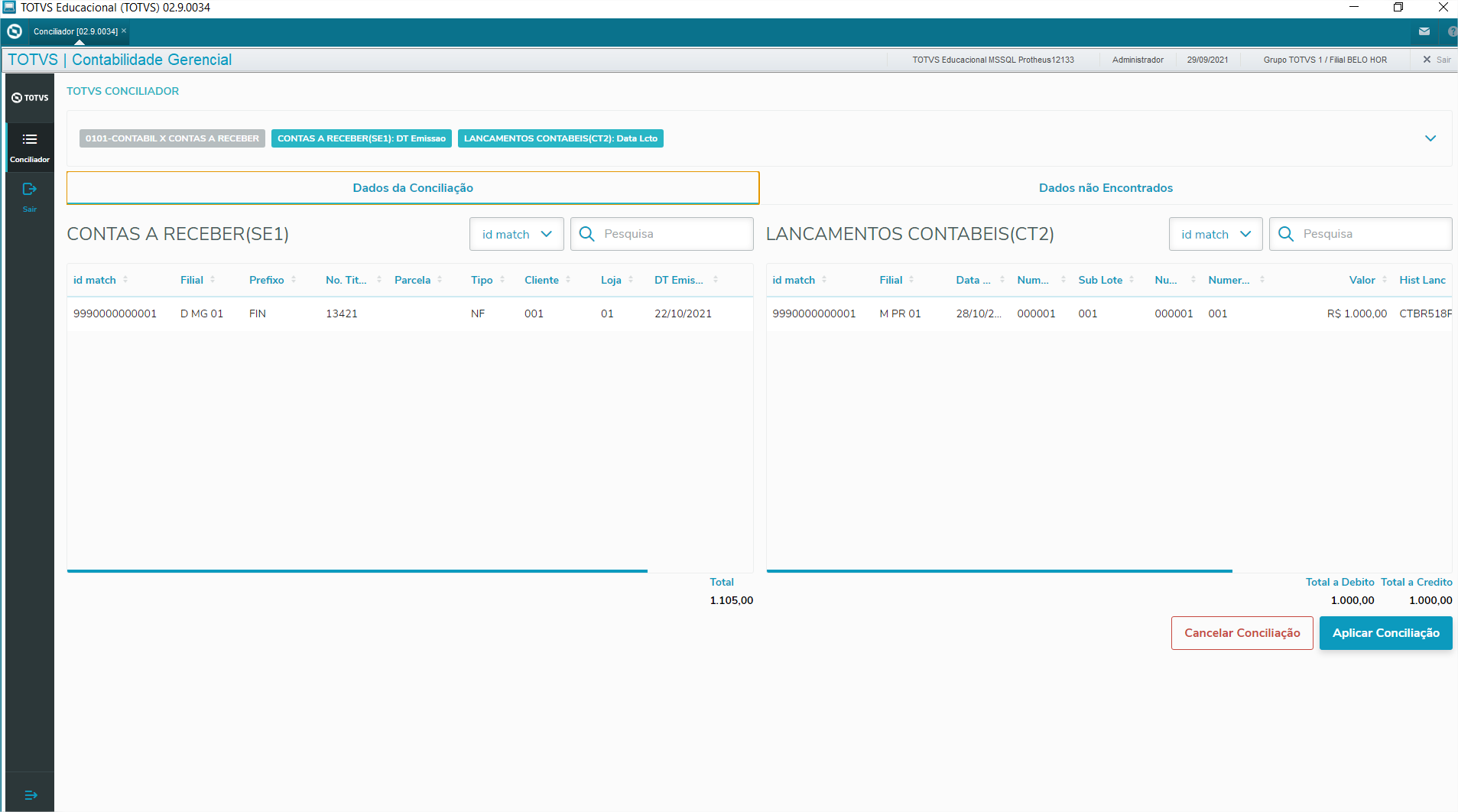The height and width of the screenshot is (812, 1458).
Task: Expand the sidebar with the bottom arrow icon
Action: click(x=31, y=795)
